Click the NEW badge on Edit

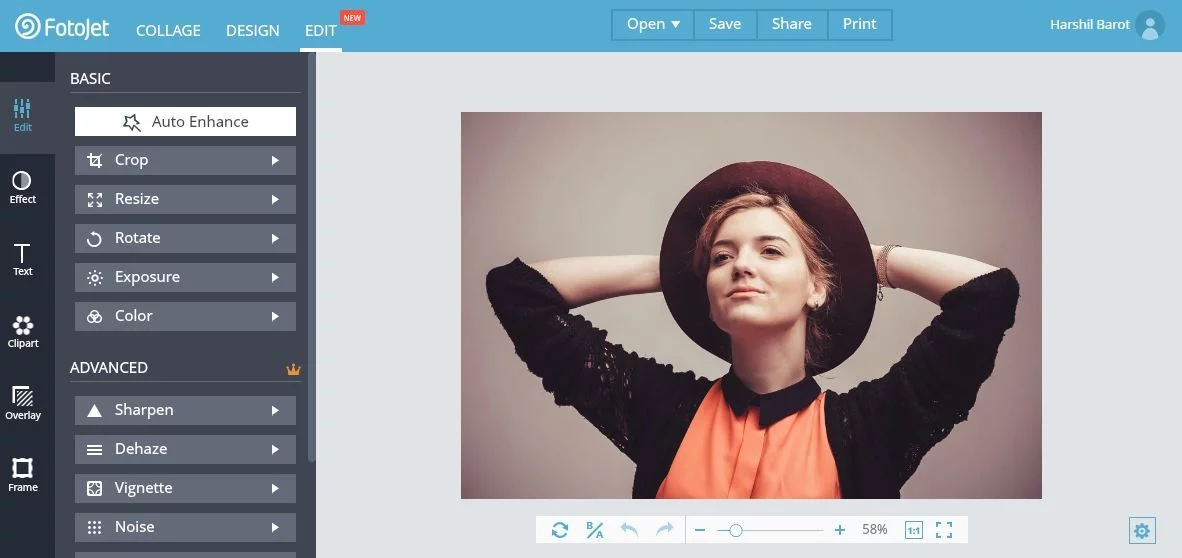[352, 18]
